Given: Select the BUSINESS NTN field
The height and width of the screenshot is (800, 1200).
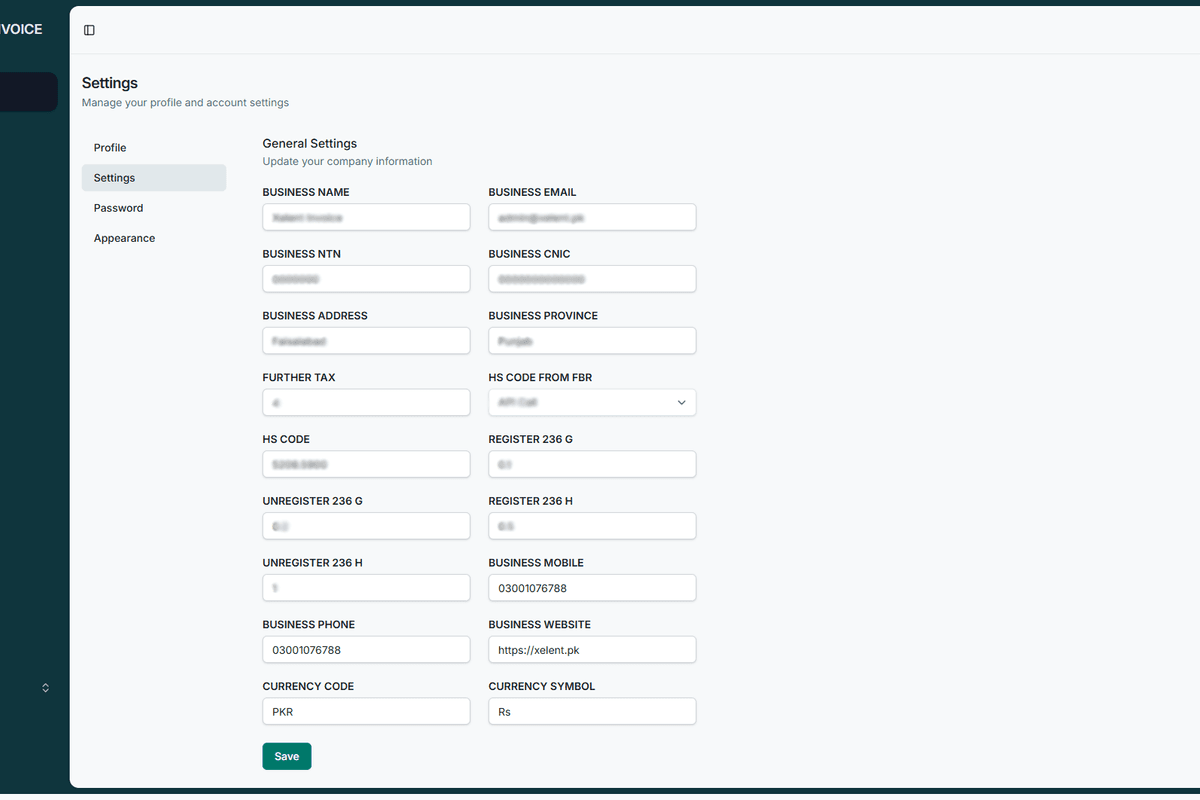Looking at the screenshot, I should point(366,278).
